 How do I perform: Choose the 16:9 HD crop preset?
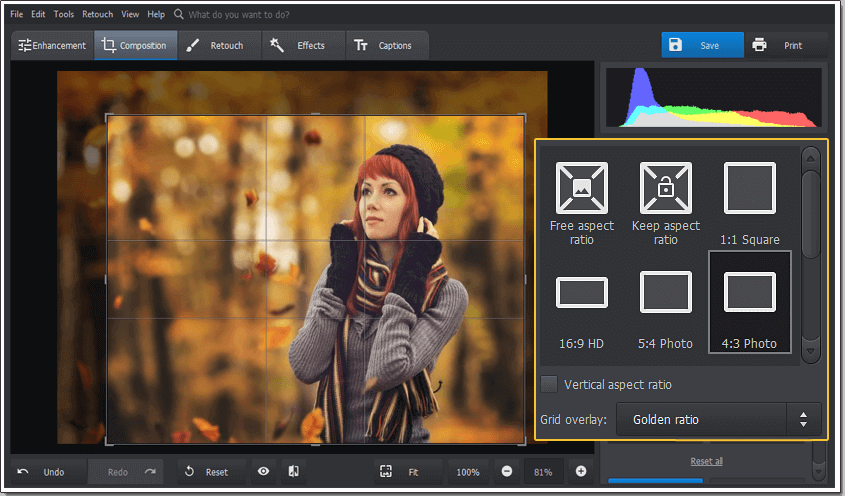[x=582, y=293]
